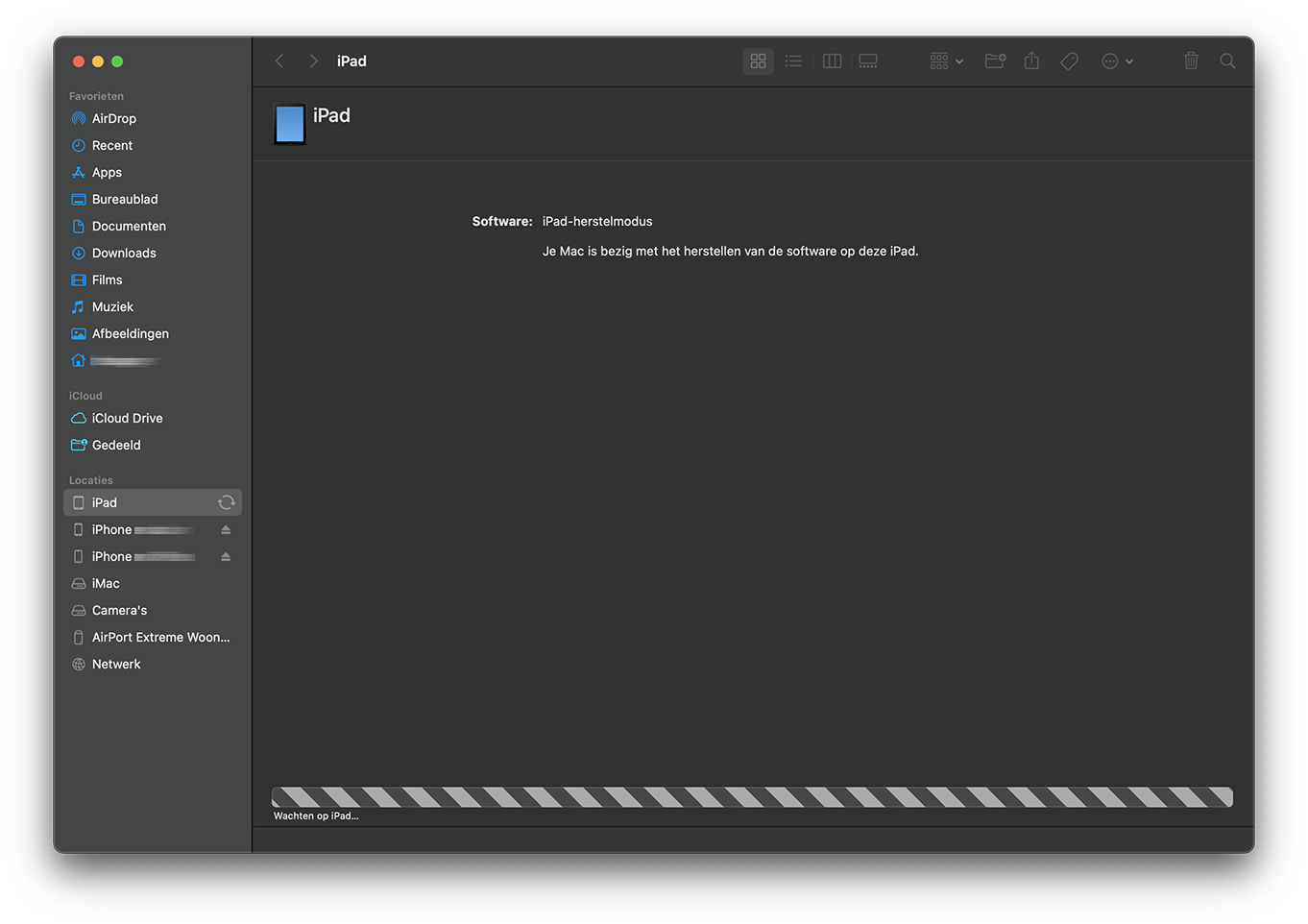Open the group-by dropdown in toolbar
The width and height of the screenshot is (1308, 924).
point(946,61)
